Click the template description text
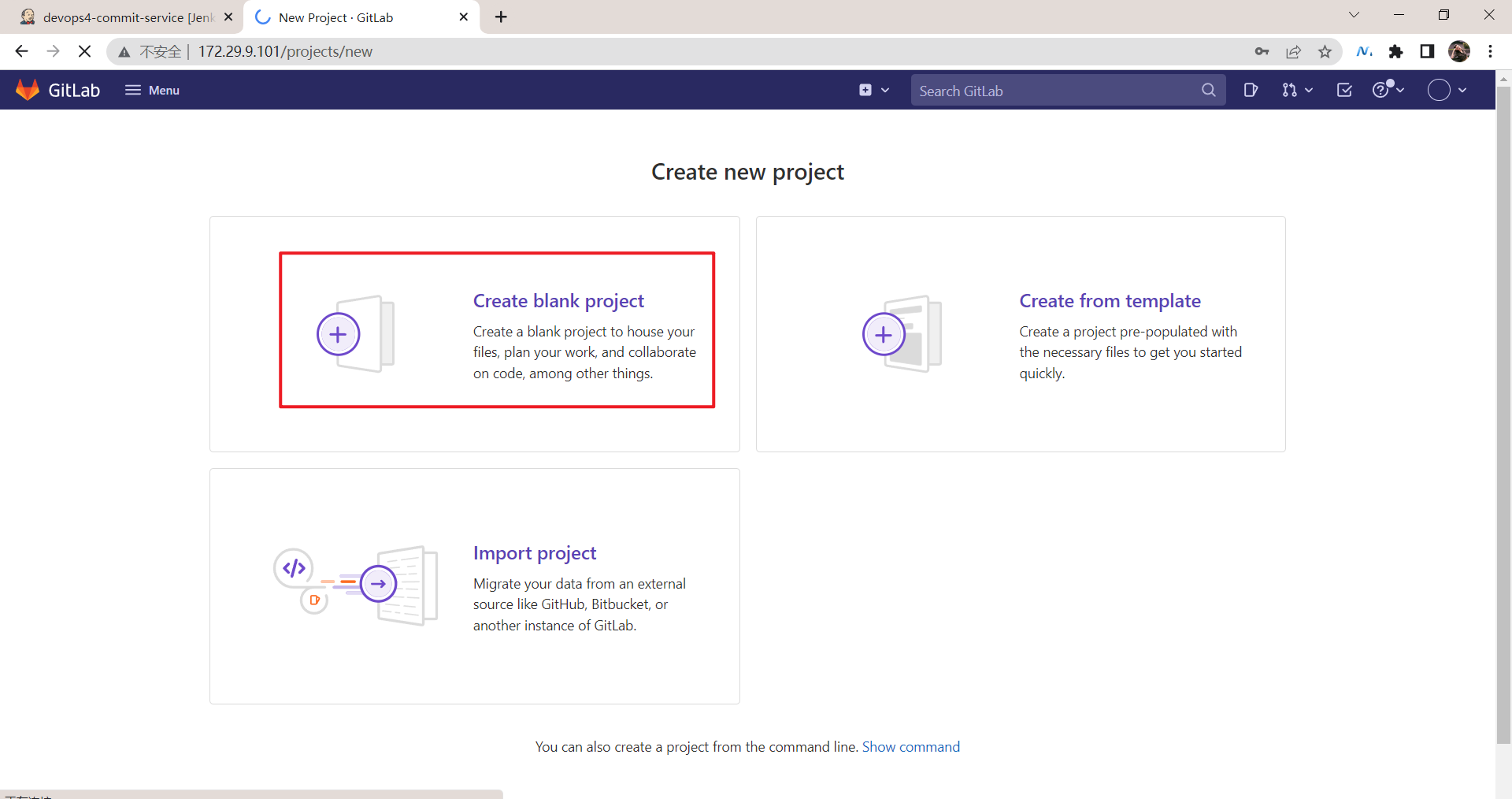The height and width of the screenshot is (799, 1512). coord(1131,352)
